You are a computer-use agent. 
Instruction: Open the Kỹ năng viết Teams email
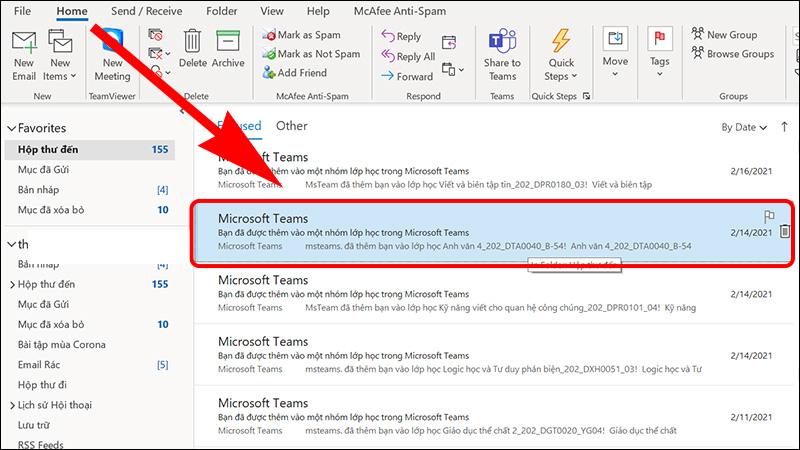coord(493,294)
